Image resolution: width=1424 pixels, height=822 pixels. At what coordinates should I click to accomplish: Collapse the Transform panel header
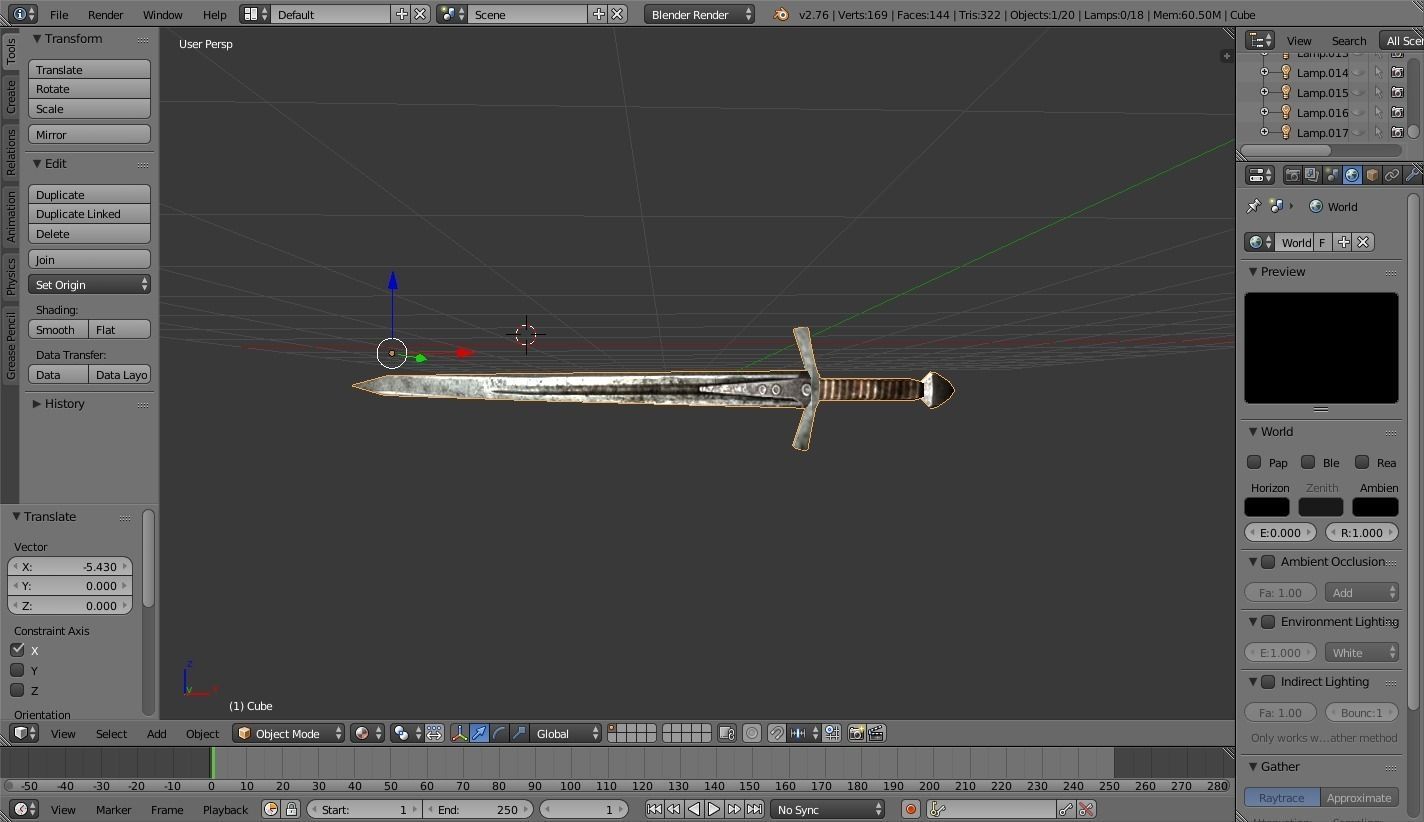pos(70,38)
